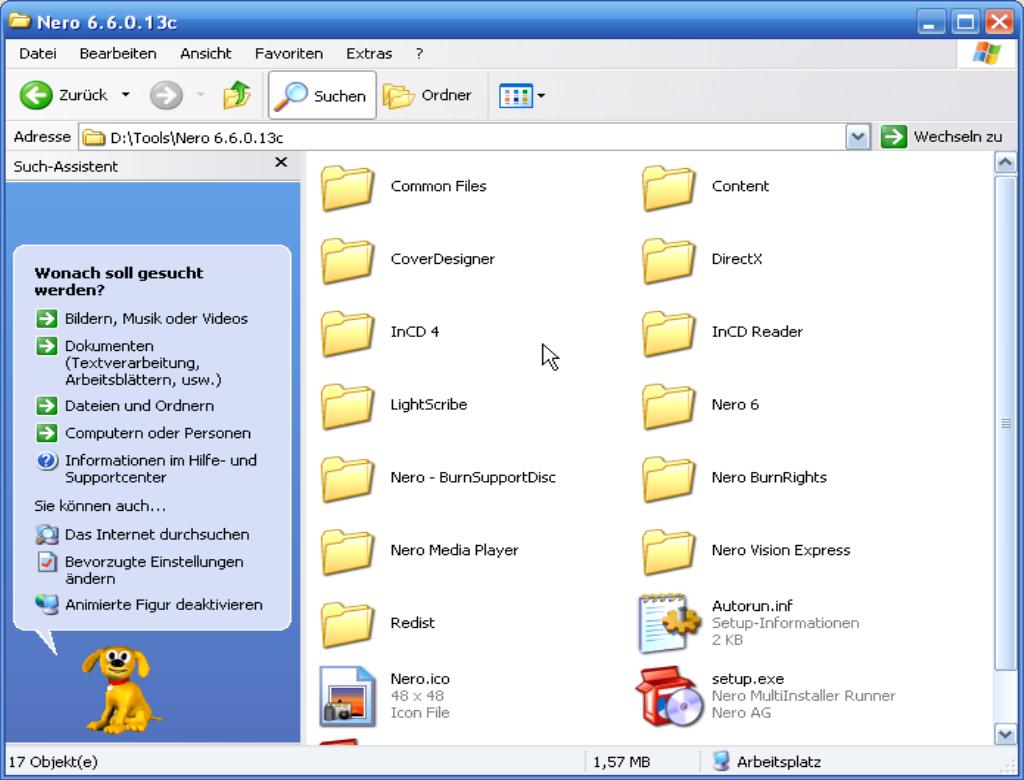This screenshot has height=780, width=1024.
Task: Choose Computern oder Personen search
Action: tap(157, 433)
